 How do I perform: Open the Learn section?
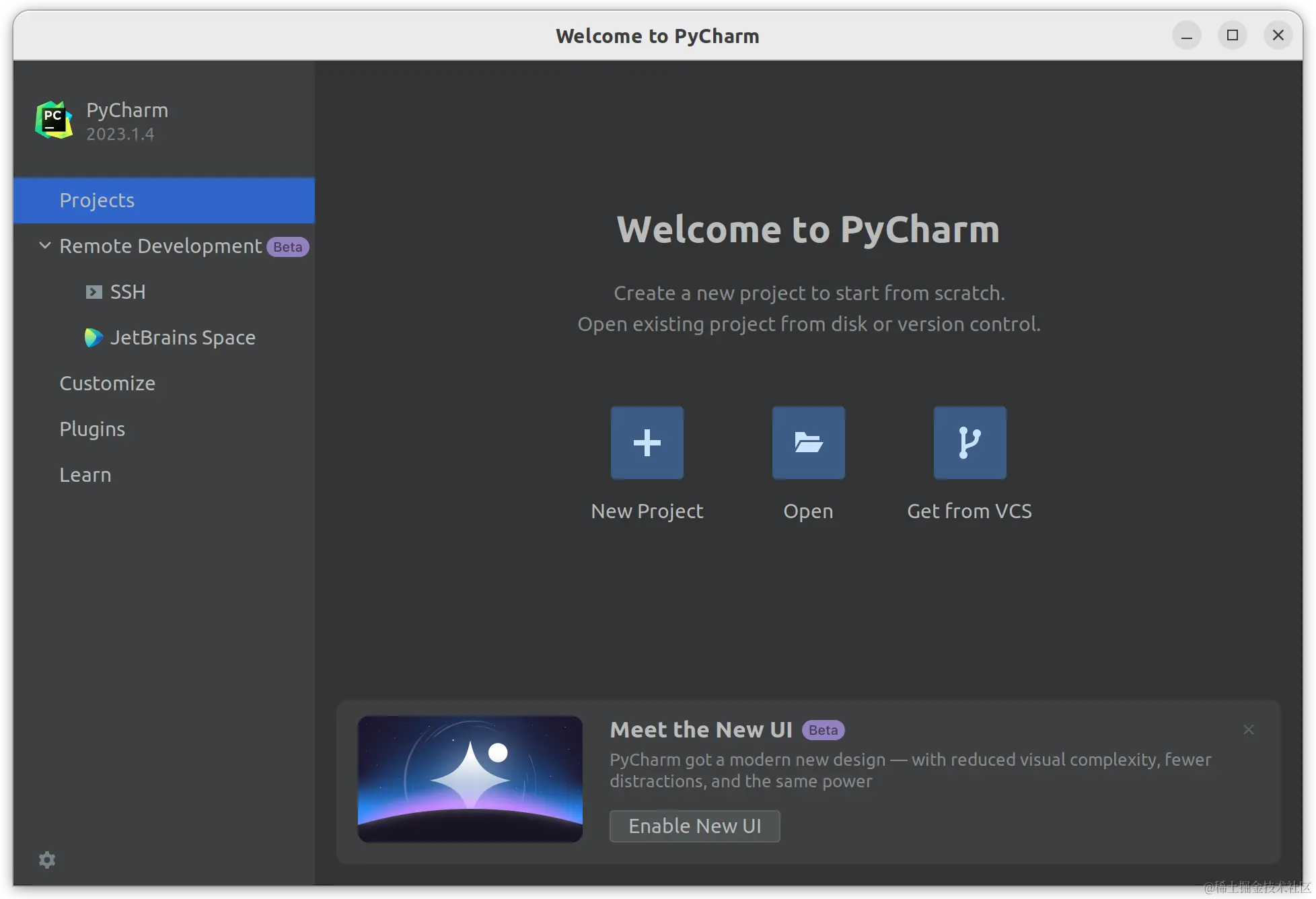(x=85, y=475)
